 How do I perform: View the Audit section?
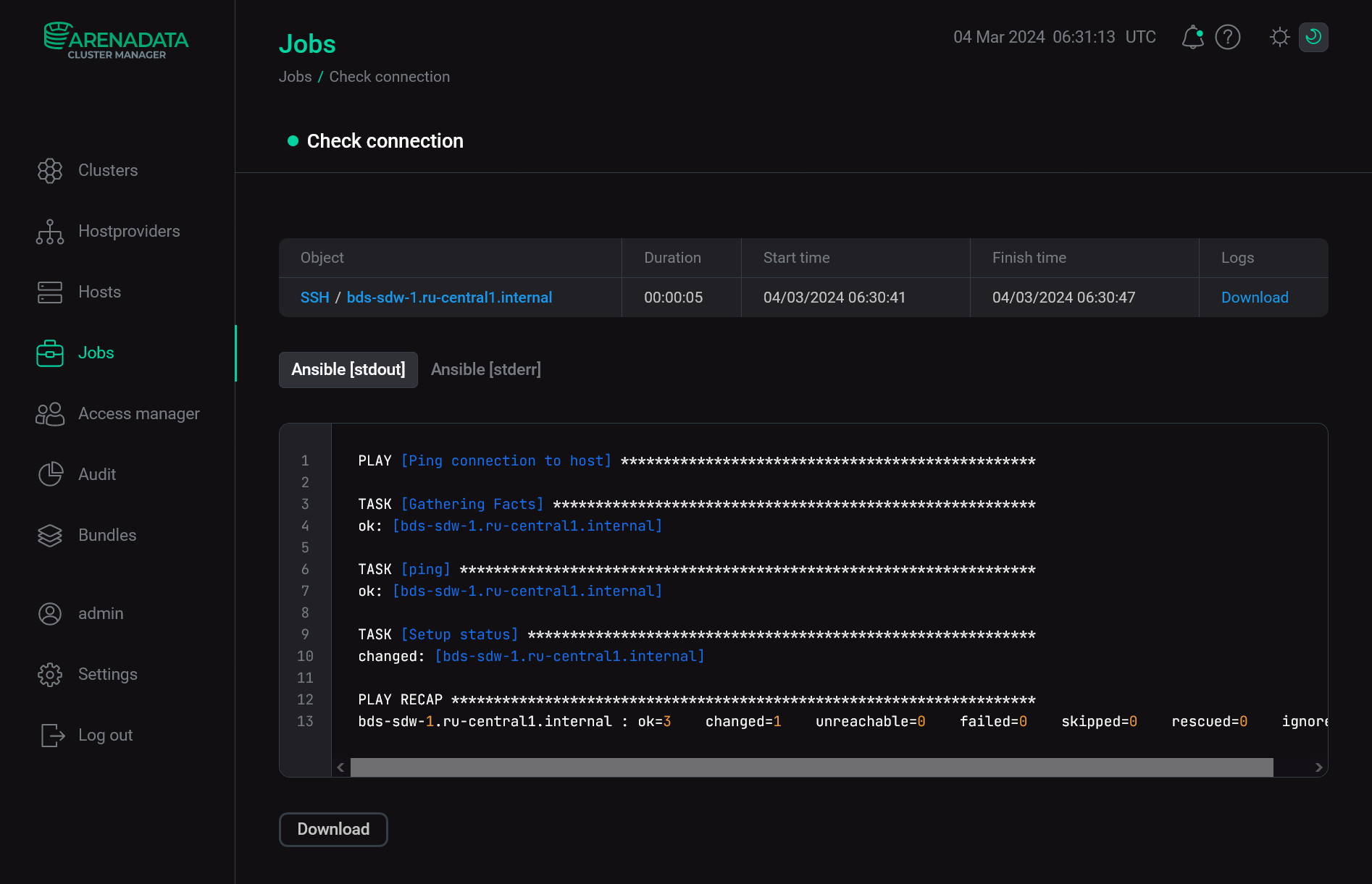(x=96, y=474)
